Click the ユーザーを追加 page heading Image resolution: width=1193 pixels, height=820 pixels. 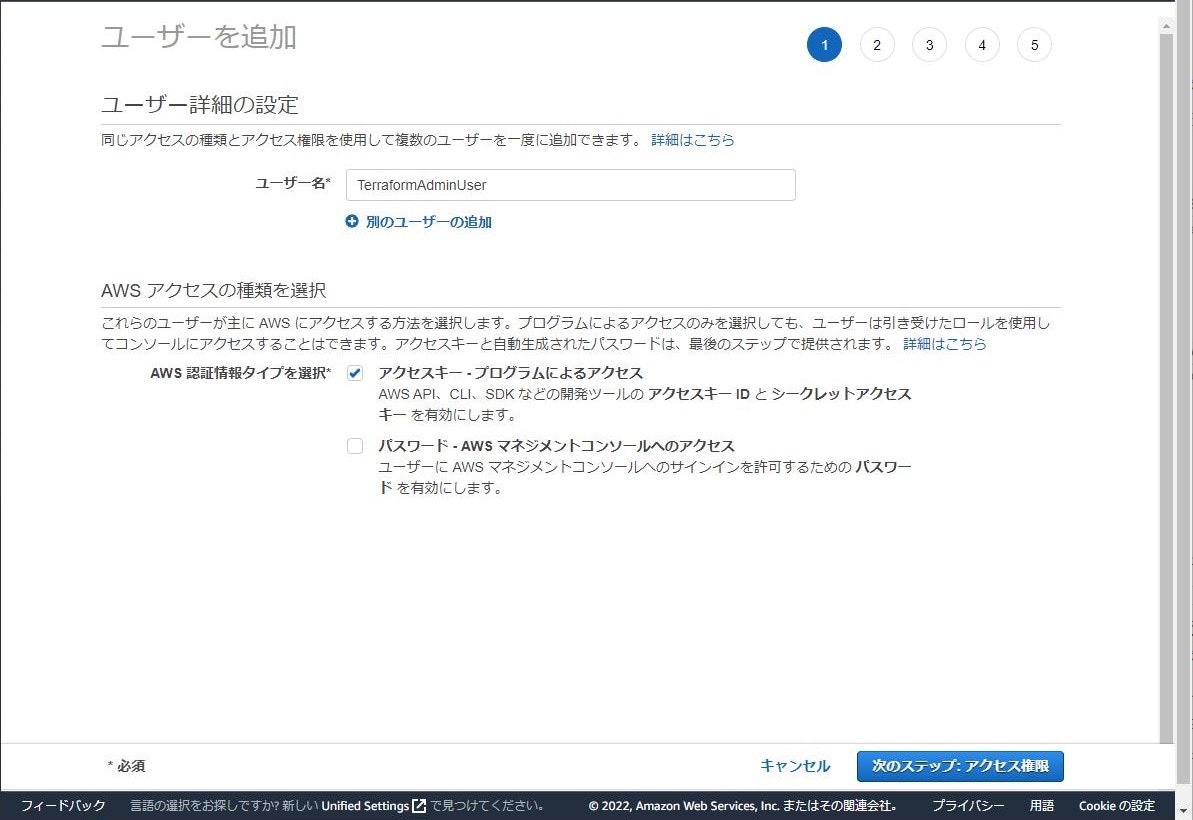click(199, 37)
